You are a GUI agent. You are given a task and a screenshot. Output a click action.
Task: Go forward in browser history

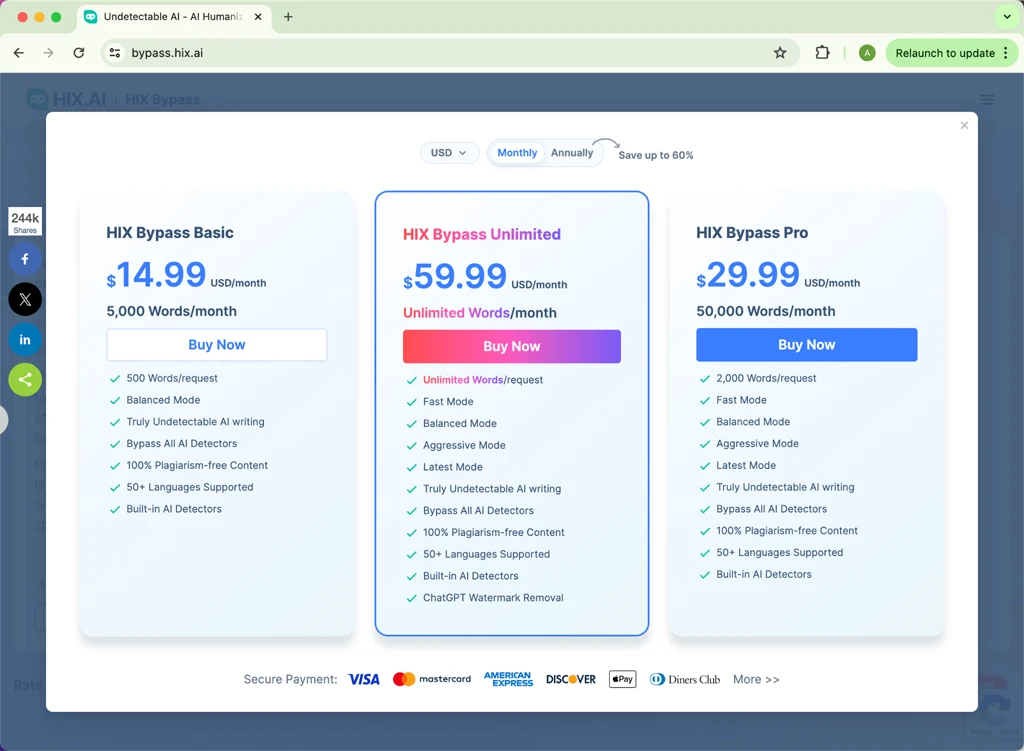click(x=48, y=53)
